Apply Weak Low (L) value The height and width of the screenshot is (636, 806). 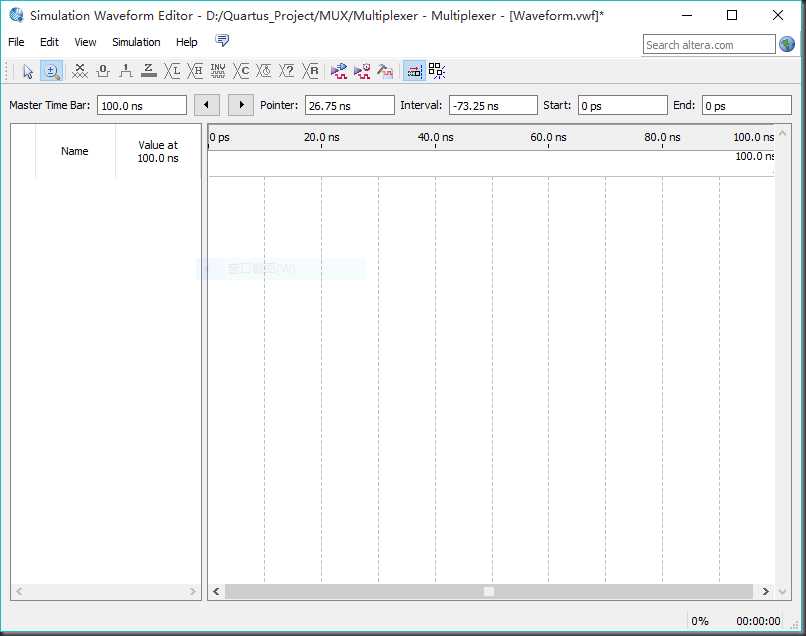click(x=172, y=71)
